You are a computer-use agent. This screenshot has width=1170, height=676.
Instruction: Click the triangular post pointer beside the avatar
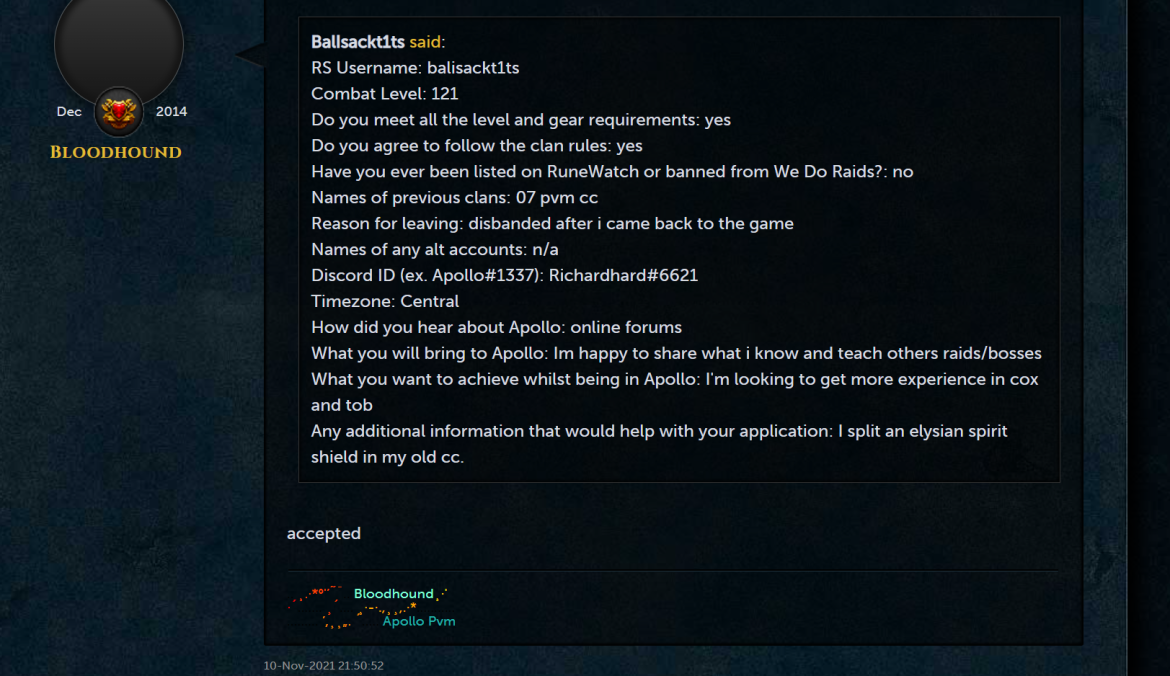(x=250, y=54)
